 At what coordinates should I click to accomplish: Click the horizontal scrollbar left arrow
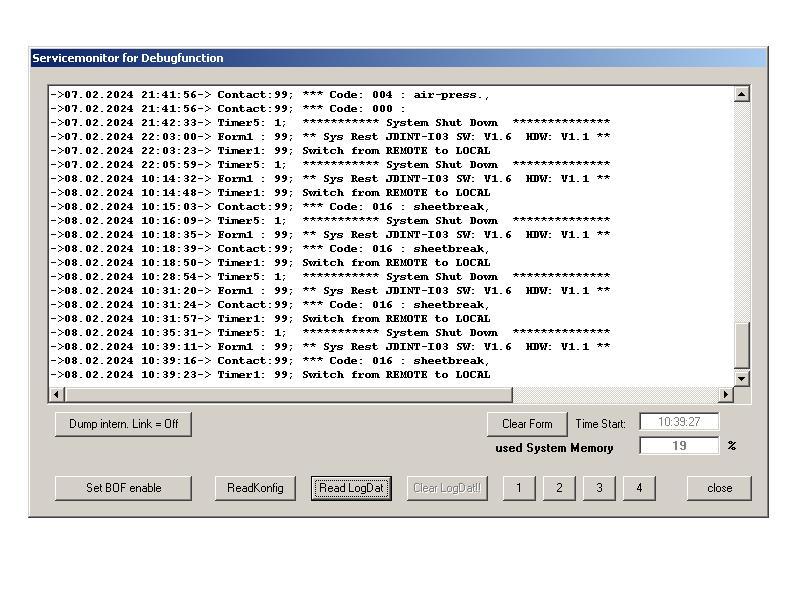(57, 395)
